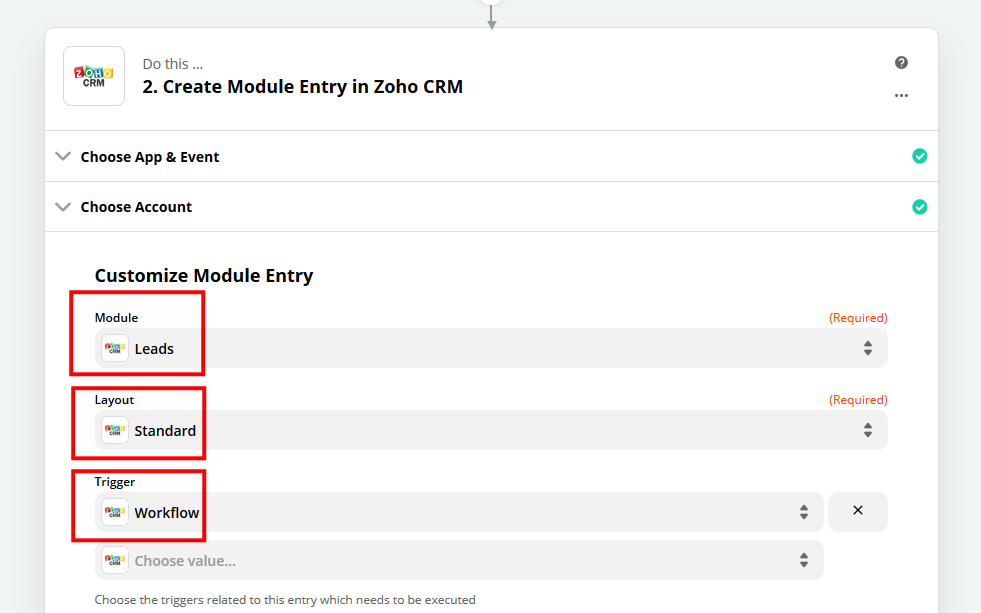
Task: Click the Layout dropdown arrows
Action: tap(867, 430)
